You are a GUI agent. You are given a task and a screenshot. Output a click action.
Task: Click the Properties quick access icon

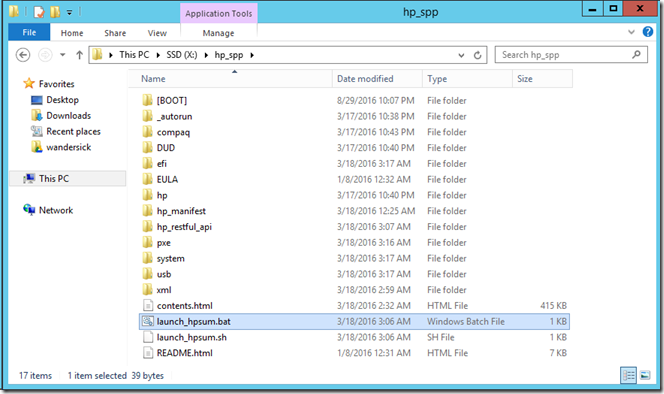pyautogui.click(x=39, y=12)
